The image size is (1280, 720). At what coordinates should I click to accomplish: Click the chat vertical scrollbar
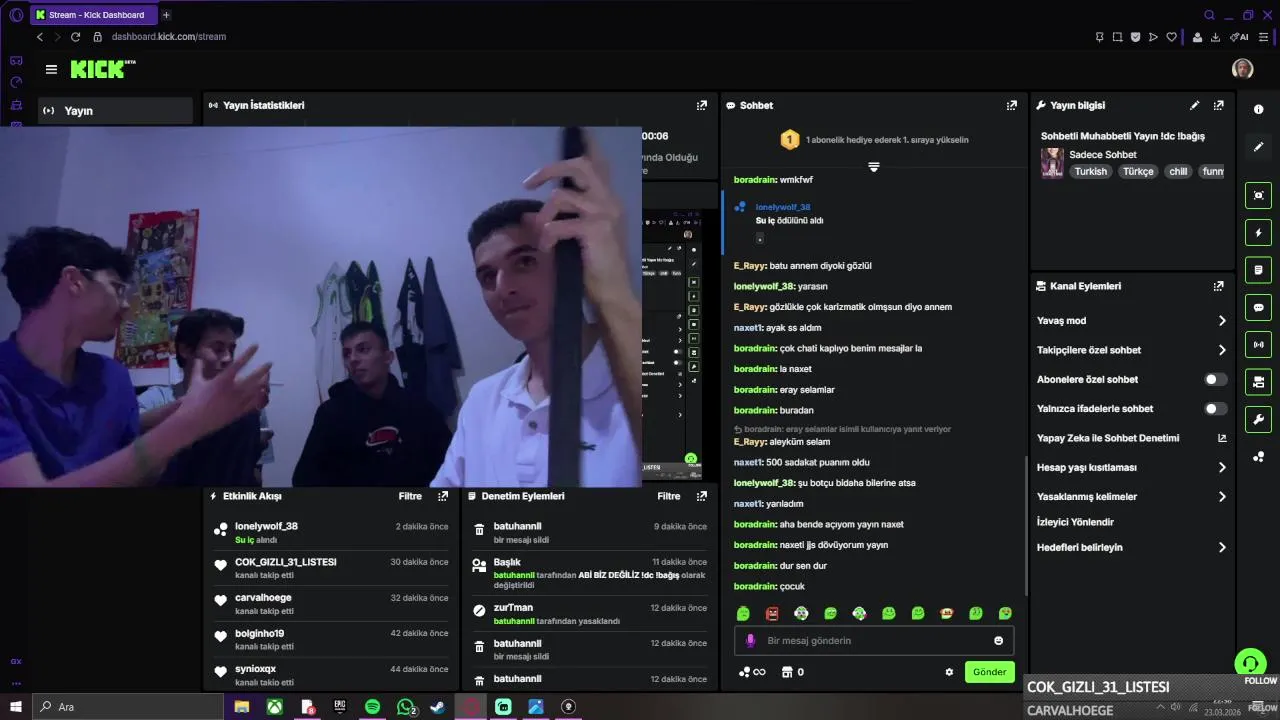click(x=1026, y=525)
